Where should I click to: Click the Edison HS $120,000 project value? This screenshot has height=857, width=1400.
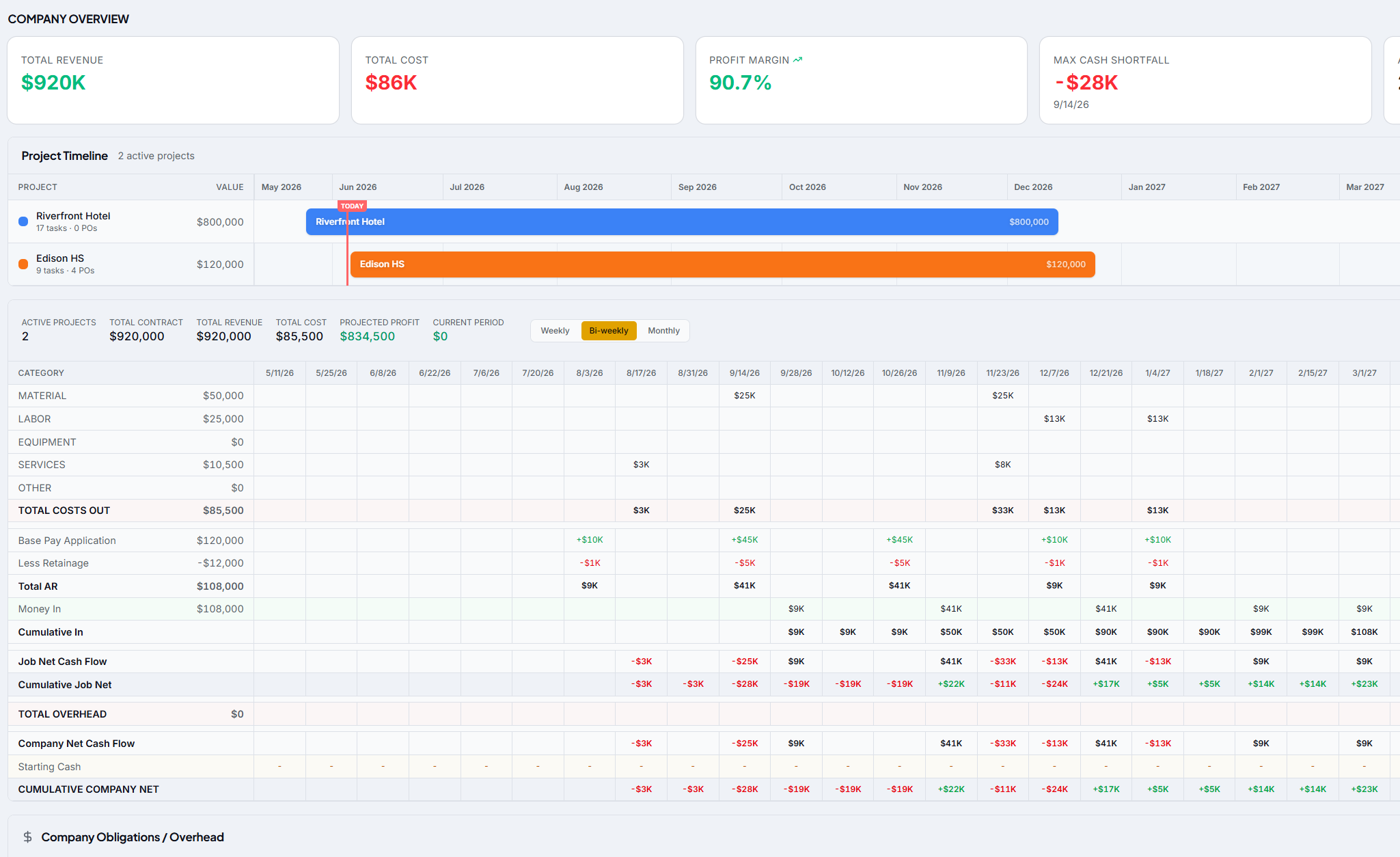pos(220,264)
